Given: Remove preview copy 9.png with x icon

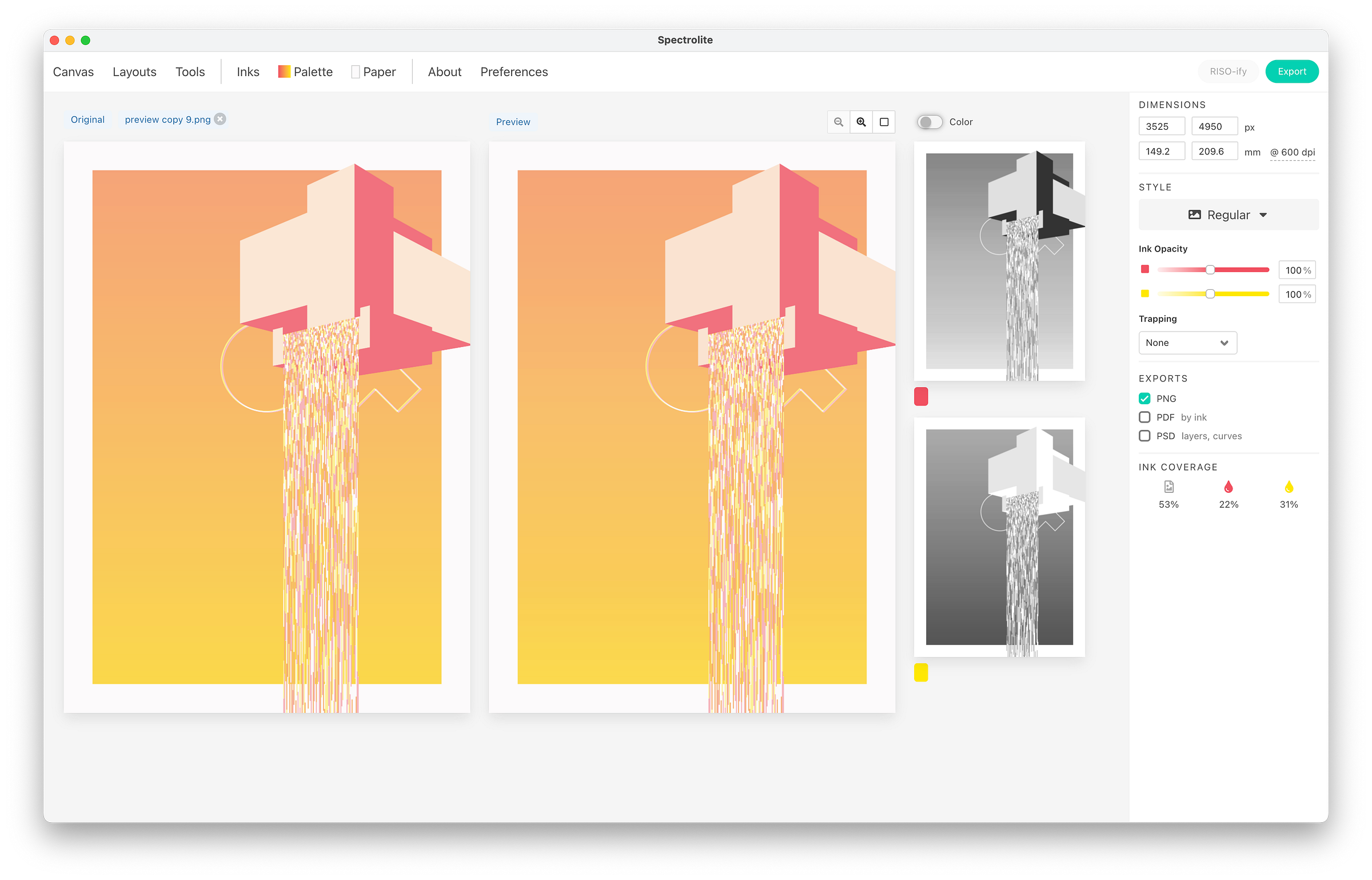Looking at the screenshot, I should click(220, 119).
